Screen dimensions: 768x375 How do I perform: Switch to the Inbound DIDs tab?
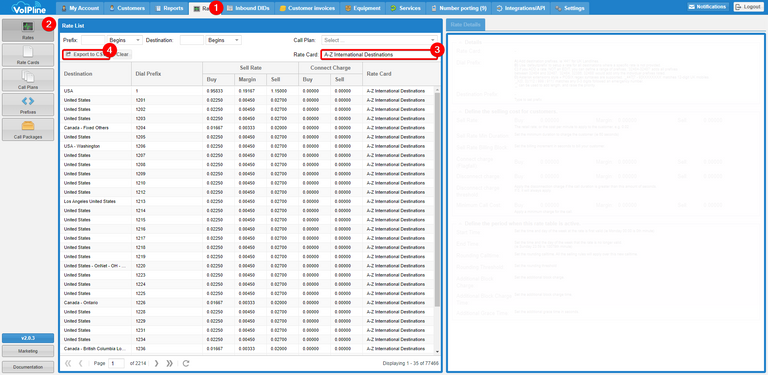(248, 8)
